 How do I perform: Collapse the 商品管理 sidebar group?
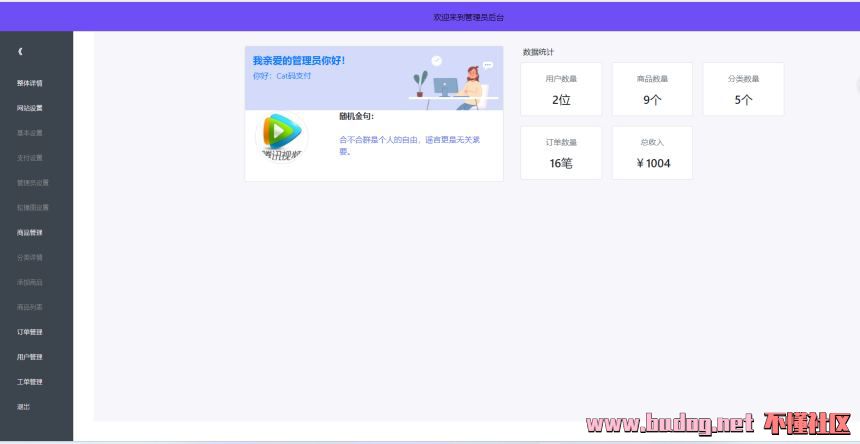[x=30, y=233]
